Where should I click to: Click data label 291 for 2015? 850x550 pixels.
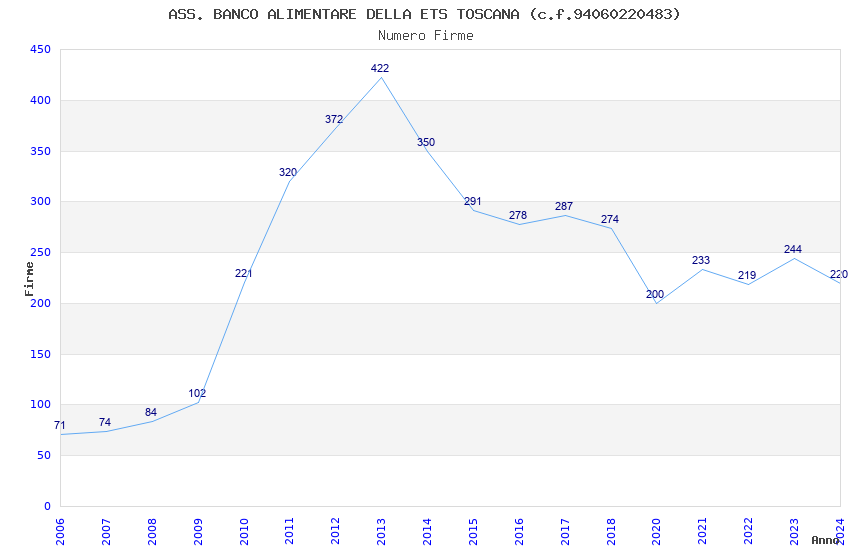[x=472, y=202]
